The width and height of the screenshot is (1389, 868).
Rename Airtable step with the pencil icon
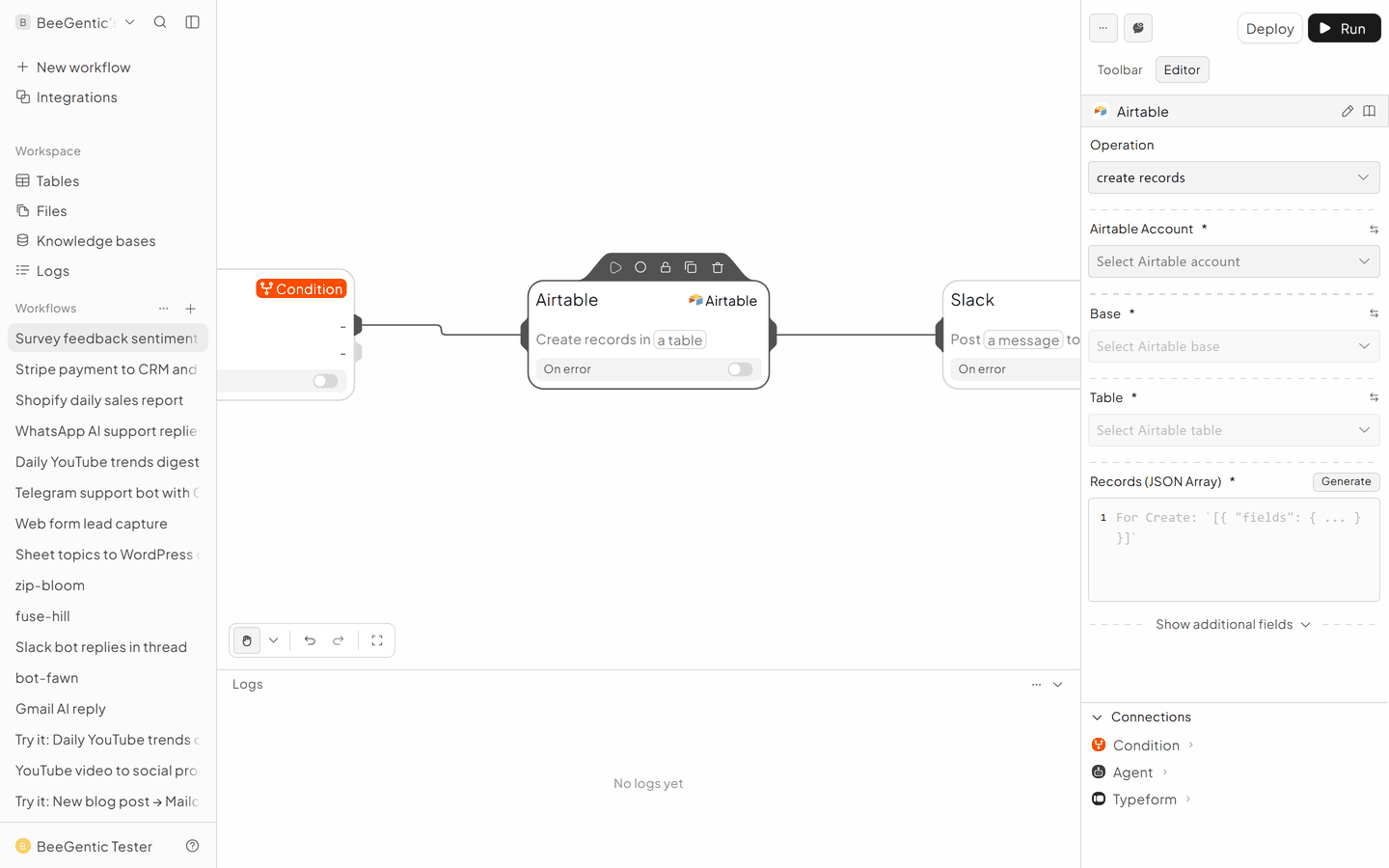tap(1348, 111)
